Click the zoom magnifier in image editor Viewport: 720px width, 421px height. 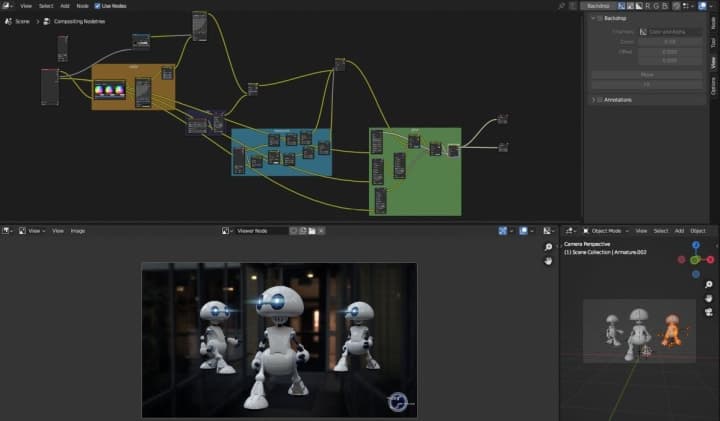point(548,247)
